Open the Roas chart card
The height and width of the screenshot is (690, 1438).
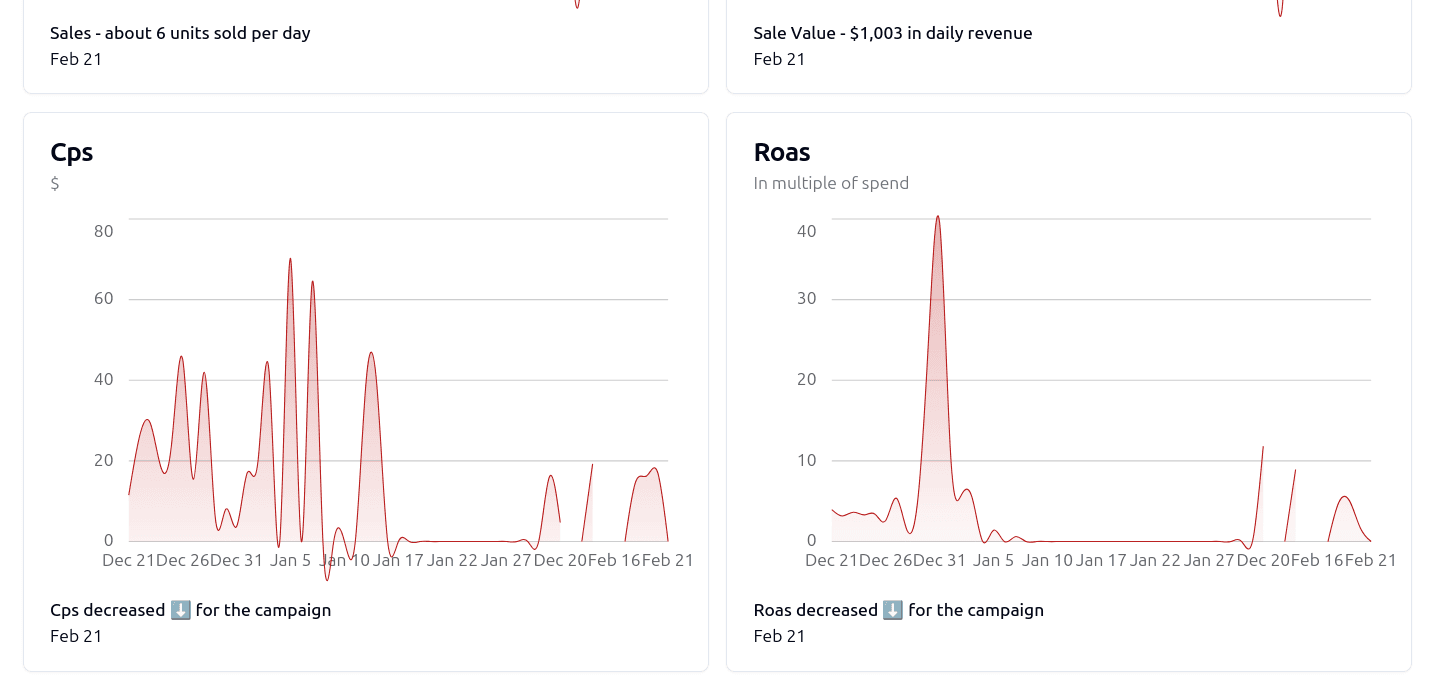tap(1069, 390)
